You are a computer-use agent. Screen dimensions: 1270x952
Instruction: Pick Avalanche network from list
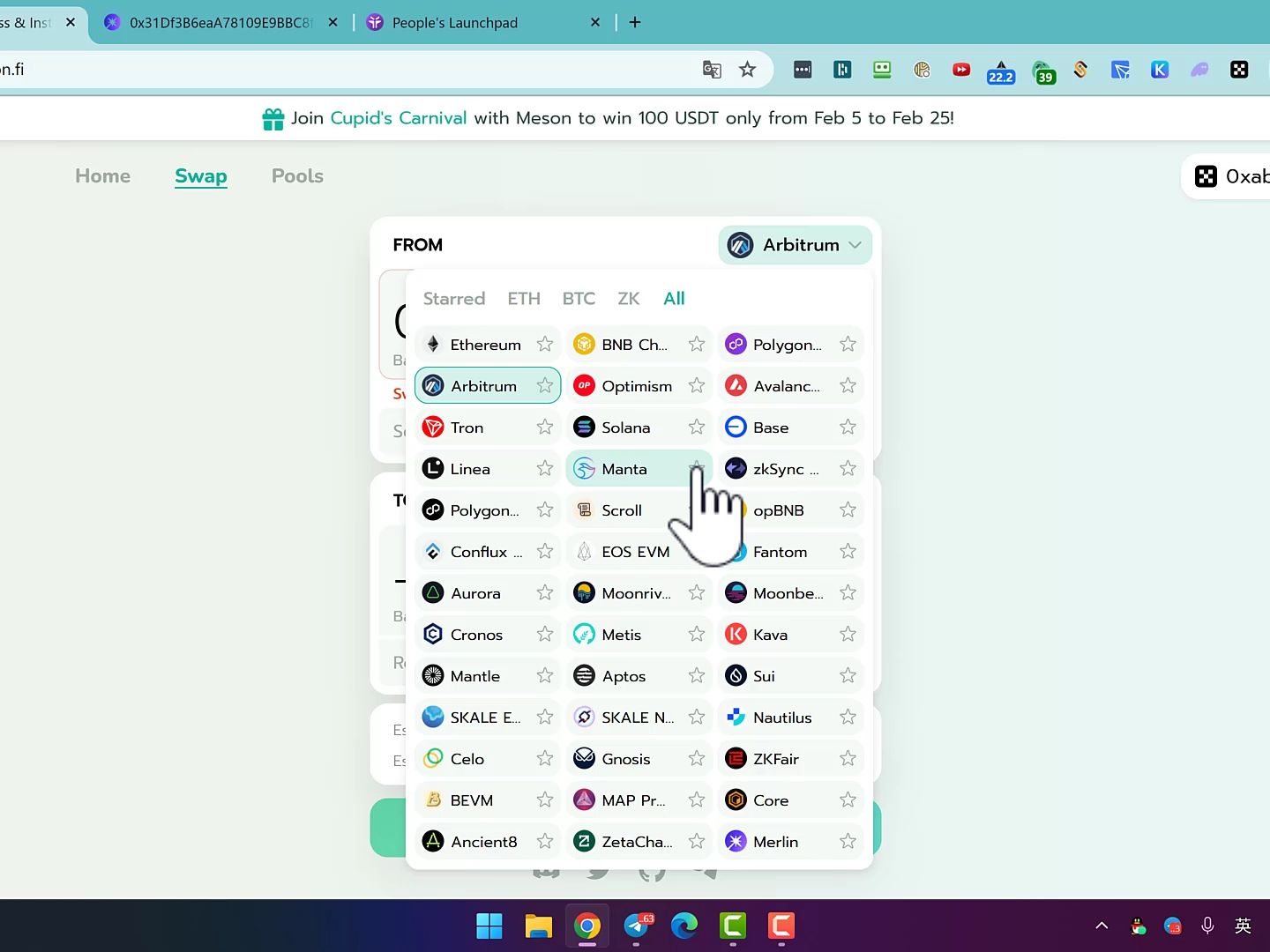pyautogui.click(x=790, y=386)
